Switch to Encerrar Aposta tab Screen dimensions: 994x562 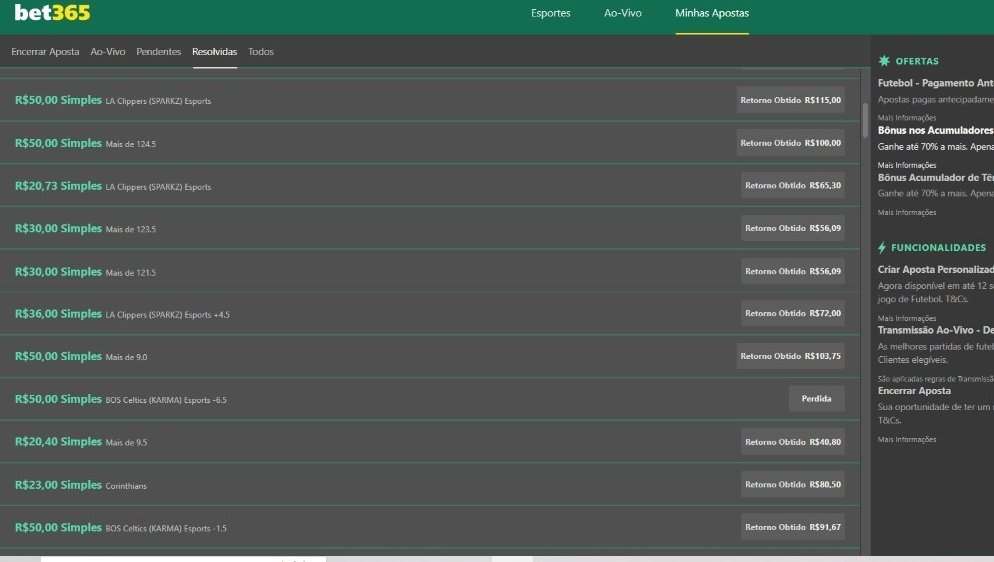click(45, 52)
